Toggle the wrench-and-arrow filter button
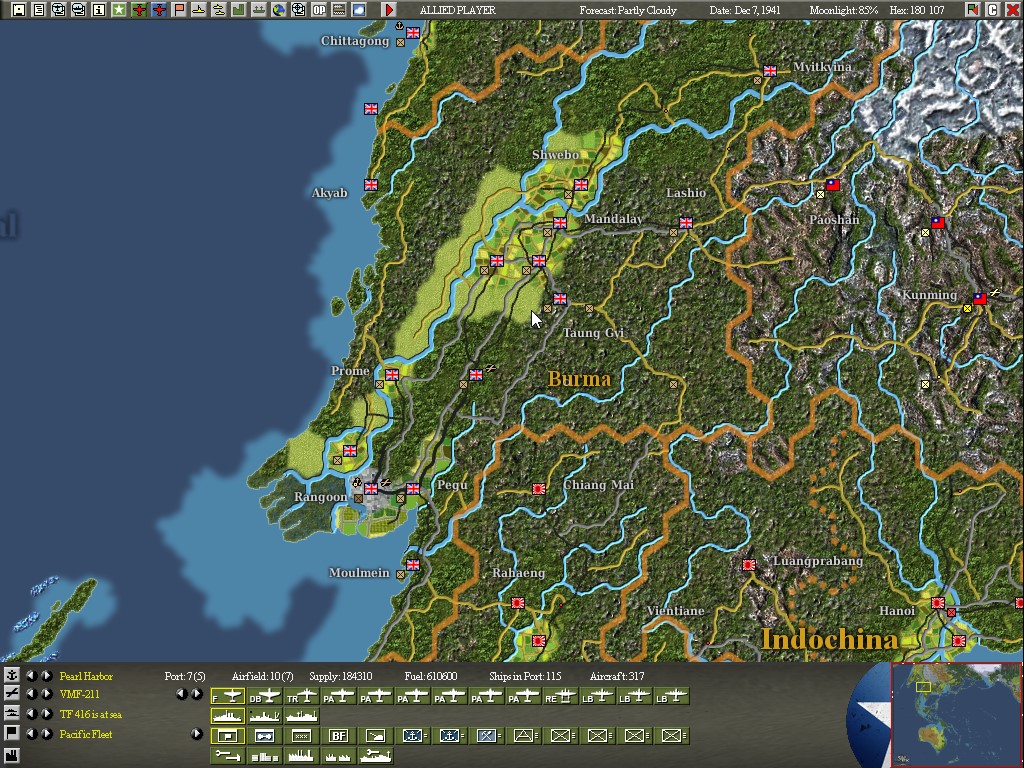The width and height of the screenshot is (1024, 768). [x=227, y=756]
